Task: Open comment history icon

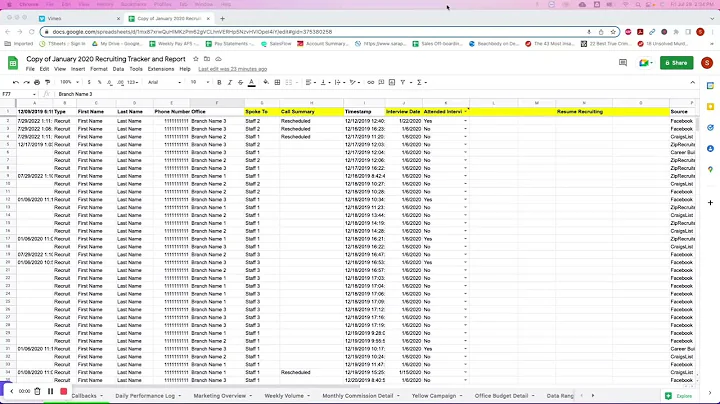Action: click(x=623, y=62)
